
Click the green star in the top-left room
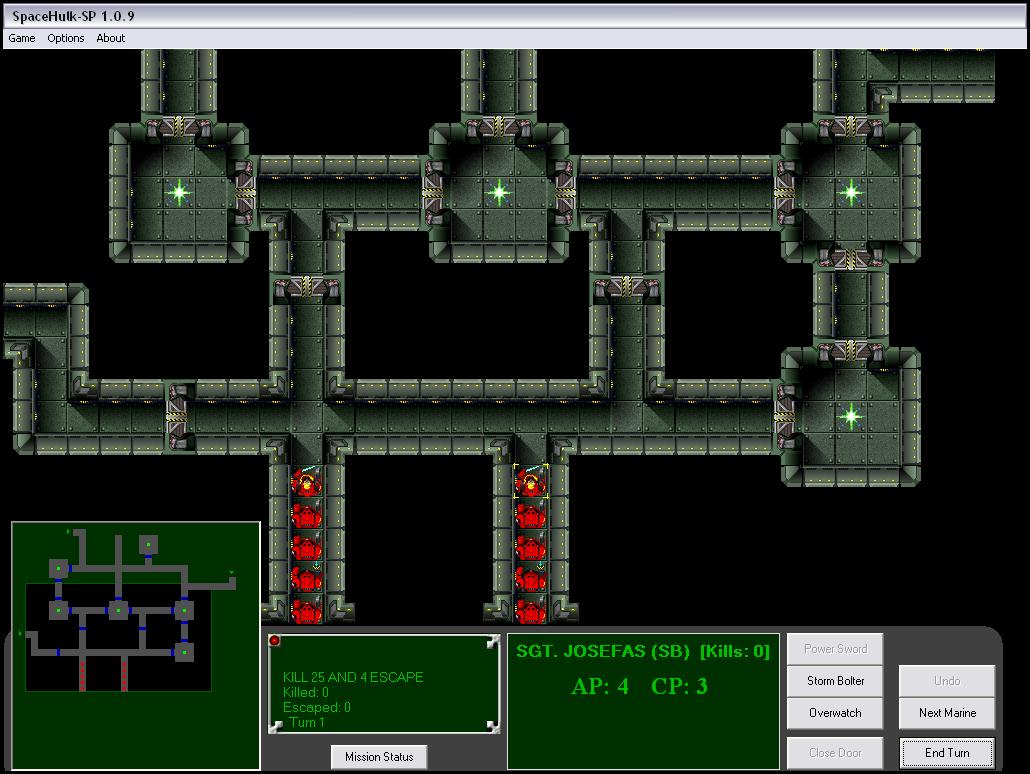[x=179, y=193]
